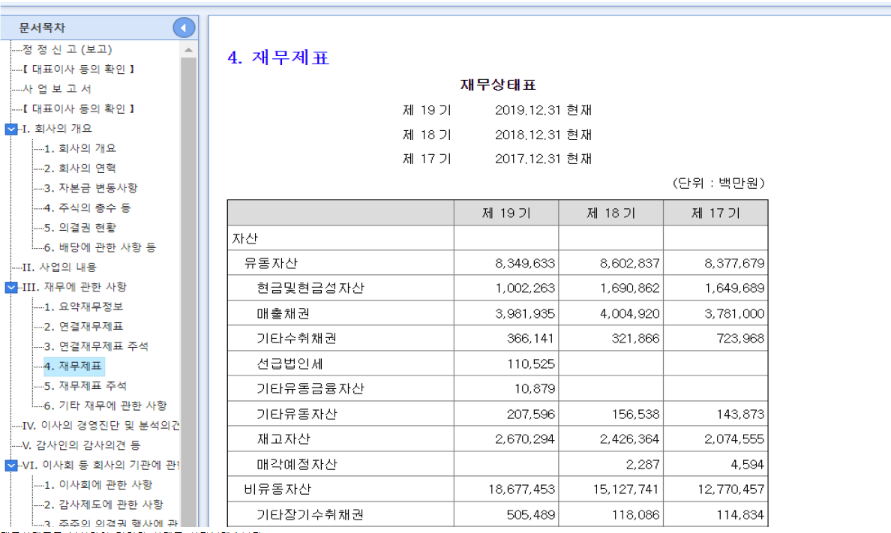Image resolution: width=891 pixels, height=533 pixels.
Task: Click the 재무상태표 table title
Action: [x=498, y=85]
